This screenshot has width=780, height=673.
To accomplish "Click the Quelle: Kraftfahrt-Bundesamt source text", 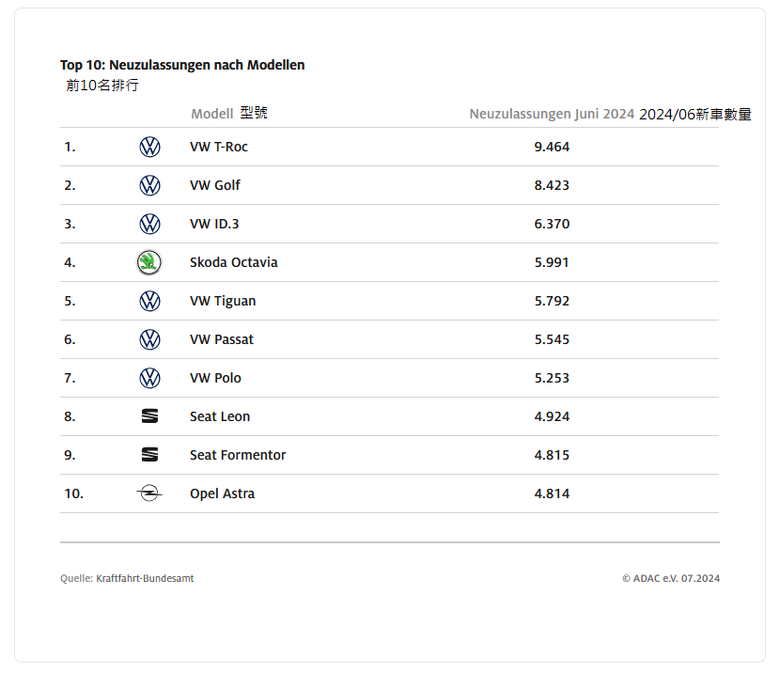I will [127, 579].
